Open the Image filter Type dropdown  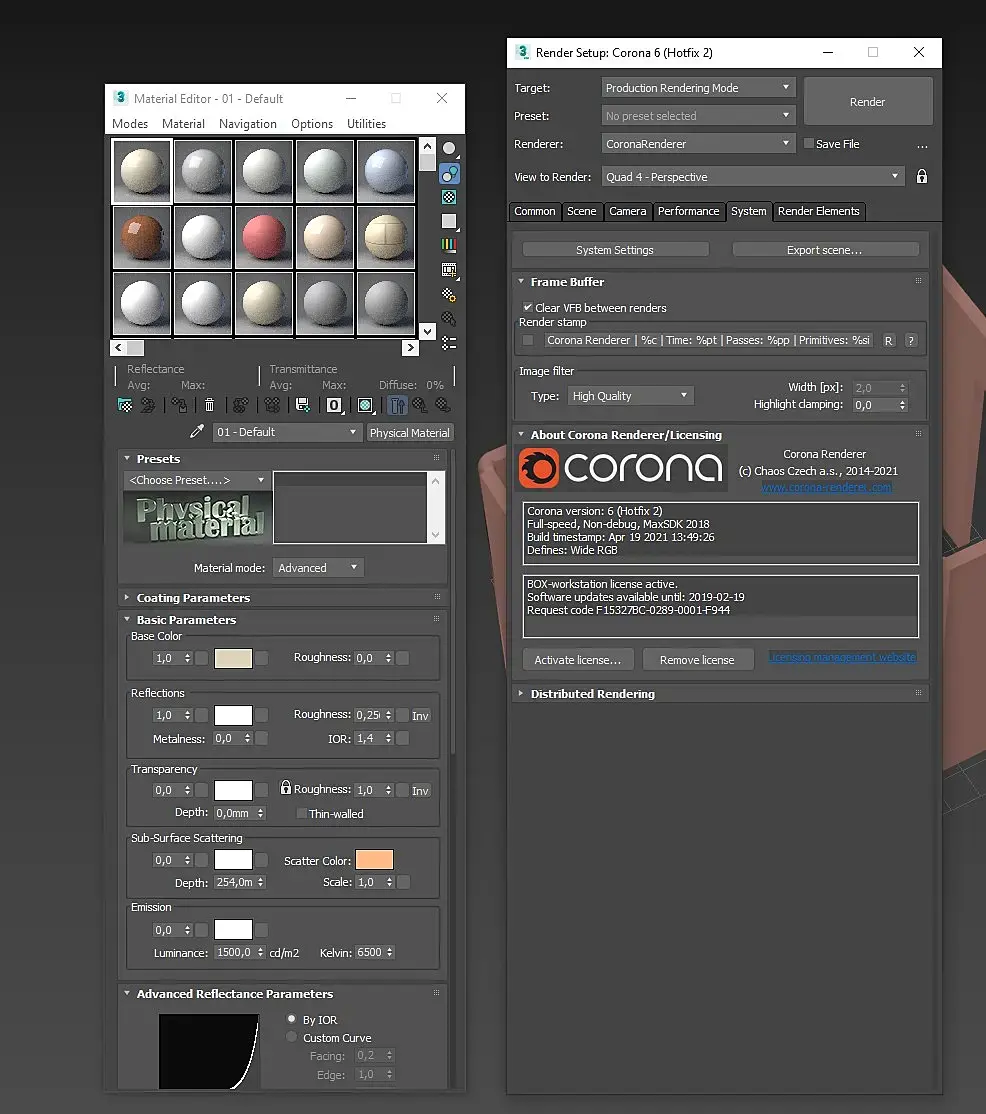pyautogui.click(x=630, y=396)
